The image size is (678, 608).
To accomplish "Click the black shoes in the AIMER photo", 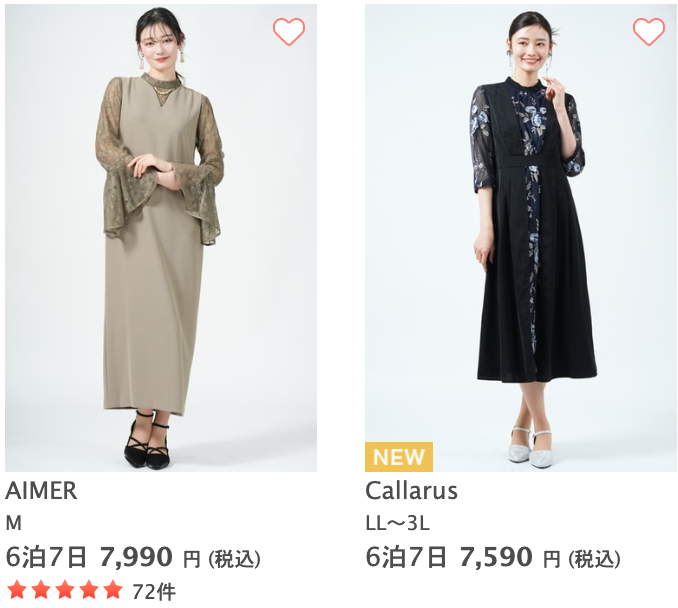I will [x=147, y=441].
